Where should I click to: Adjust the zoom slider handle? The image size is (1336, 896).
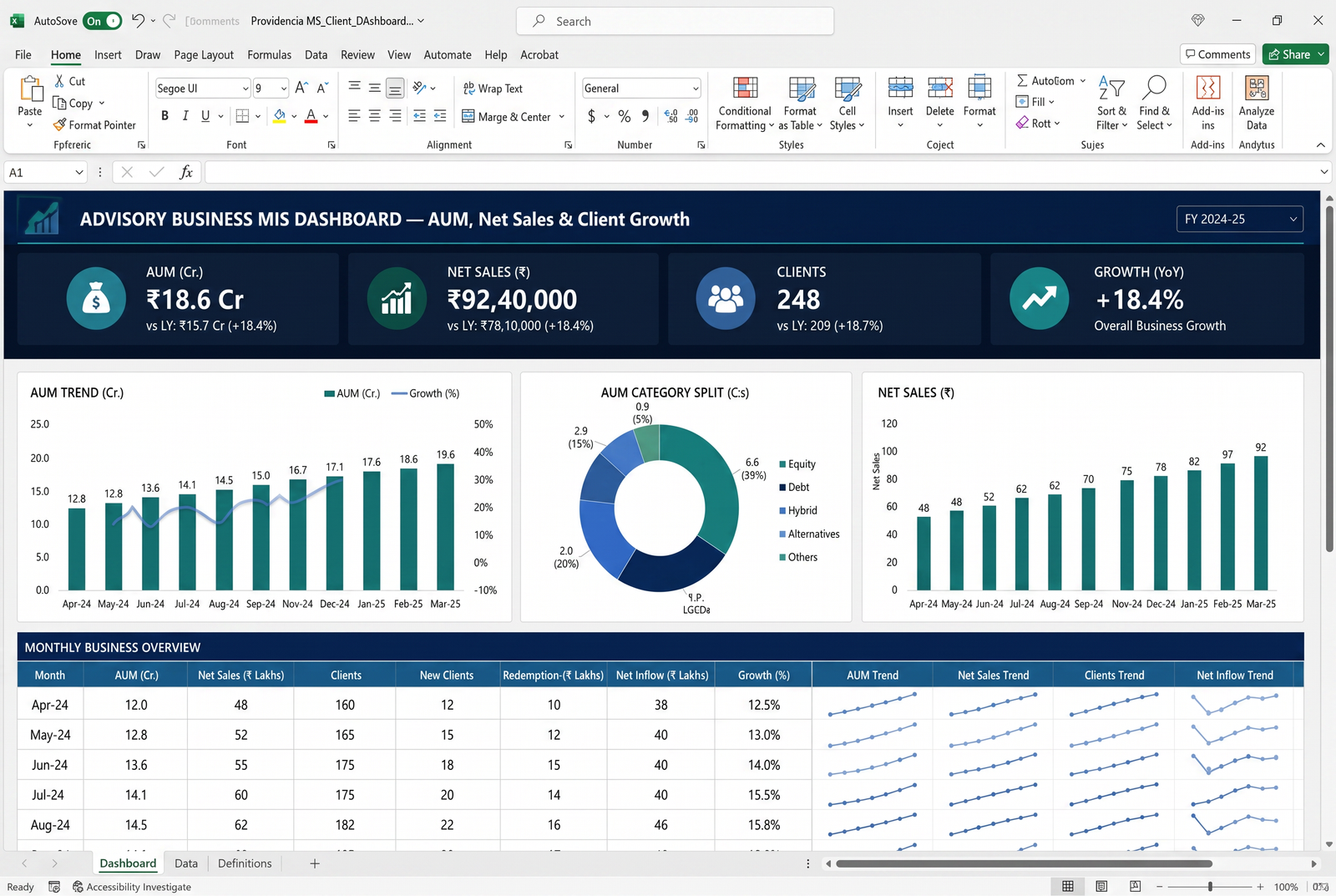pyautogui.click(x=1210, y=886)
